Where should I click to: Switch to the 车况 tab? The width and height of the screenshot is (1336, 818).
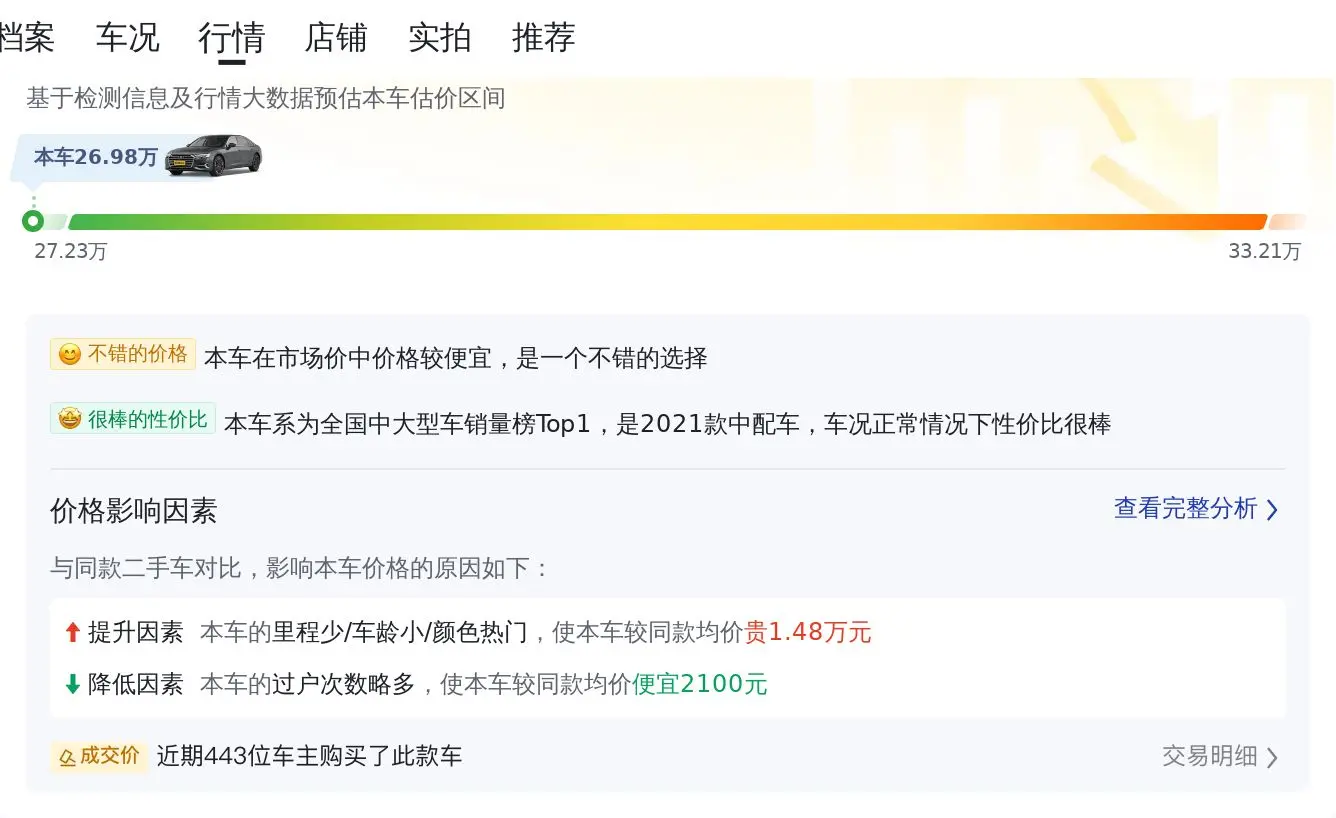click(x=127, y=38)
